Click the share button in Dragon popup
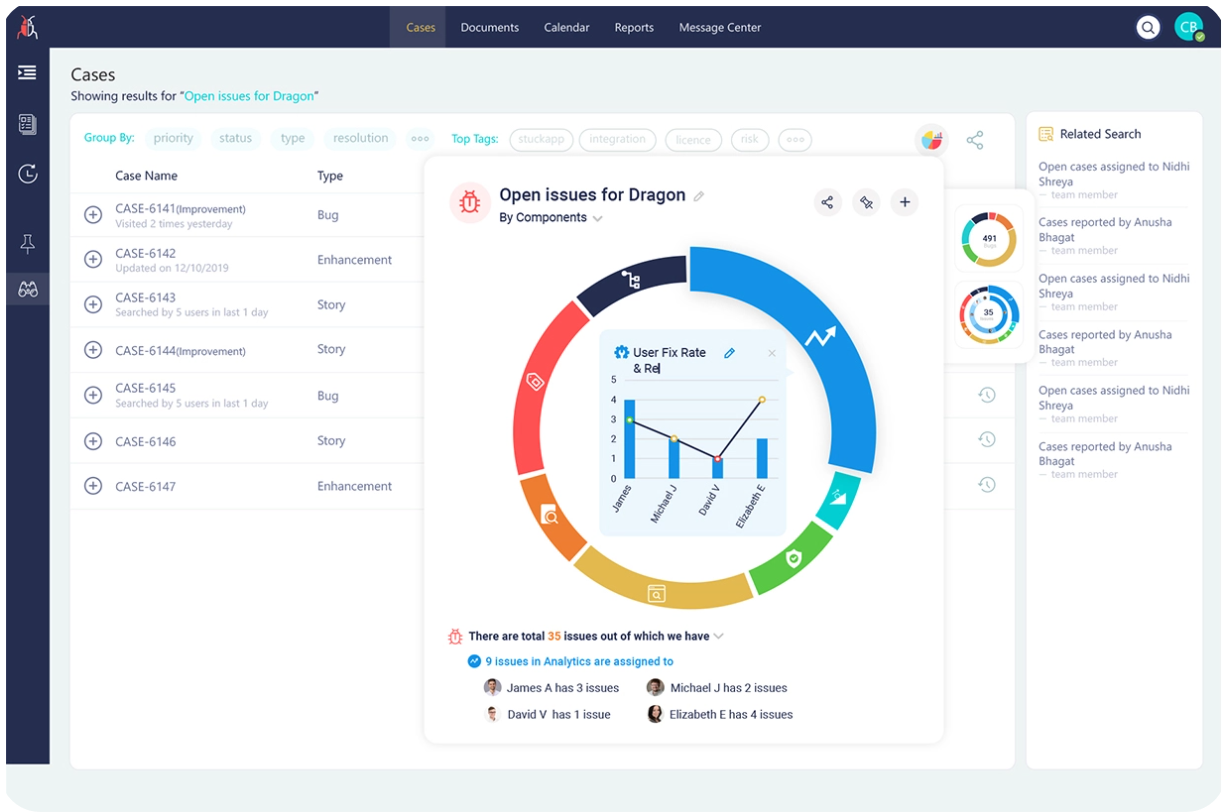Image resolution: width=1227 pixels, height=812 pixels. tap(827, 203)
